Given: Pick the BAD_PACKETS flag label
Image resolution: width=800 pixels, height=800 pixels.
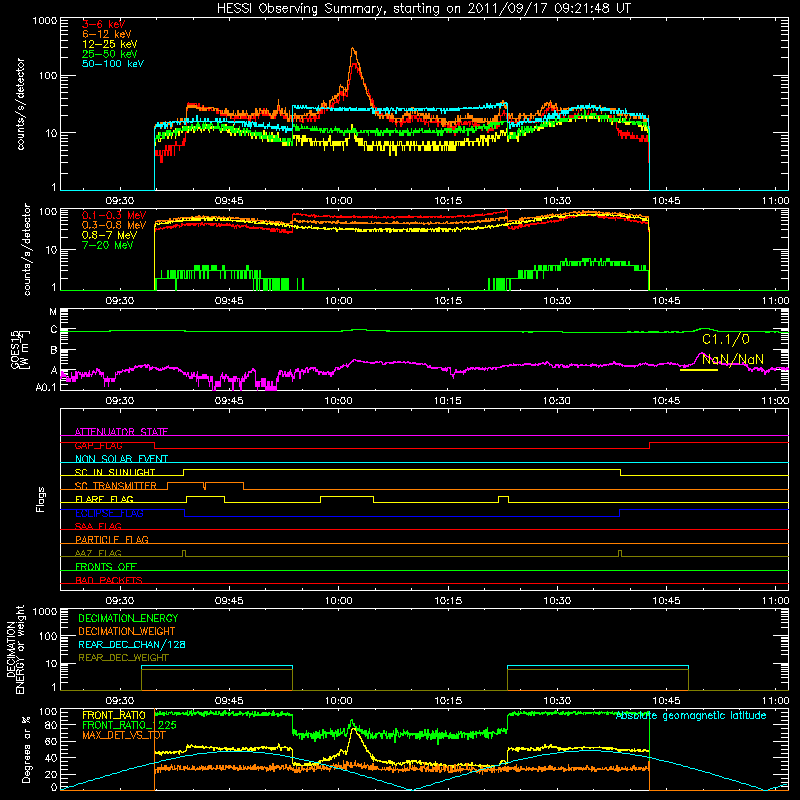Looking at the screenshot, I should pyautogui.click(x=109, y=580).
